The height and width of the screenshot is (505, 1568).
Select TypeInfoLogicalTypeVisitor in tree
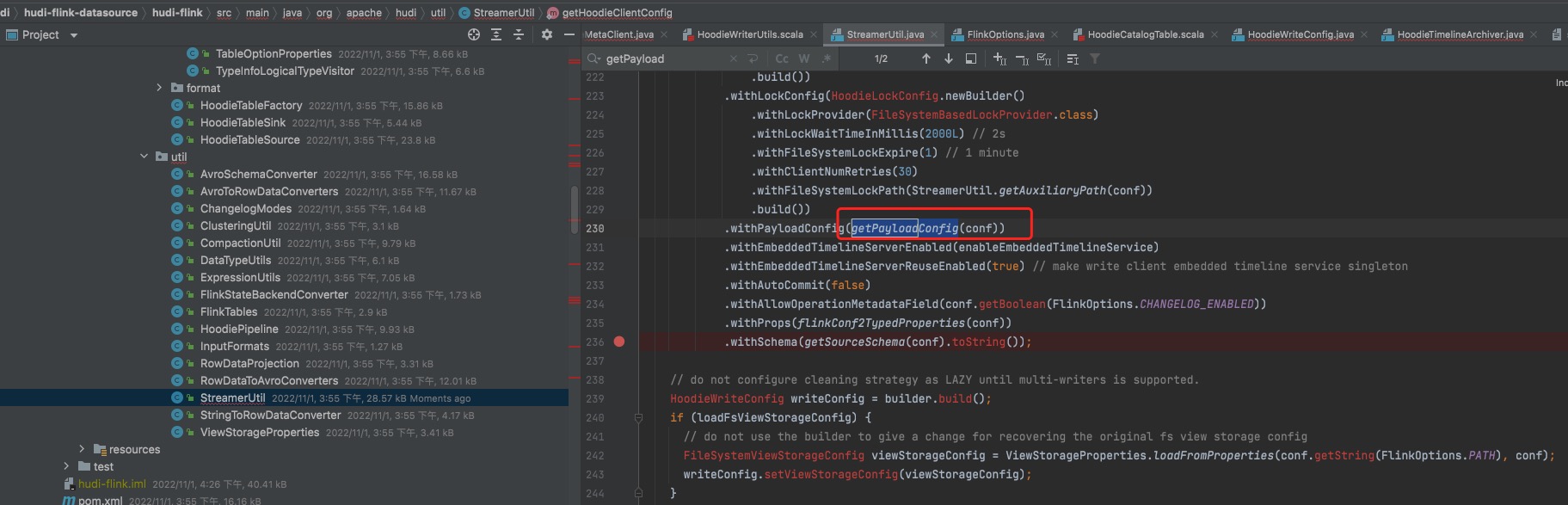point(285,71)
